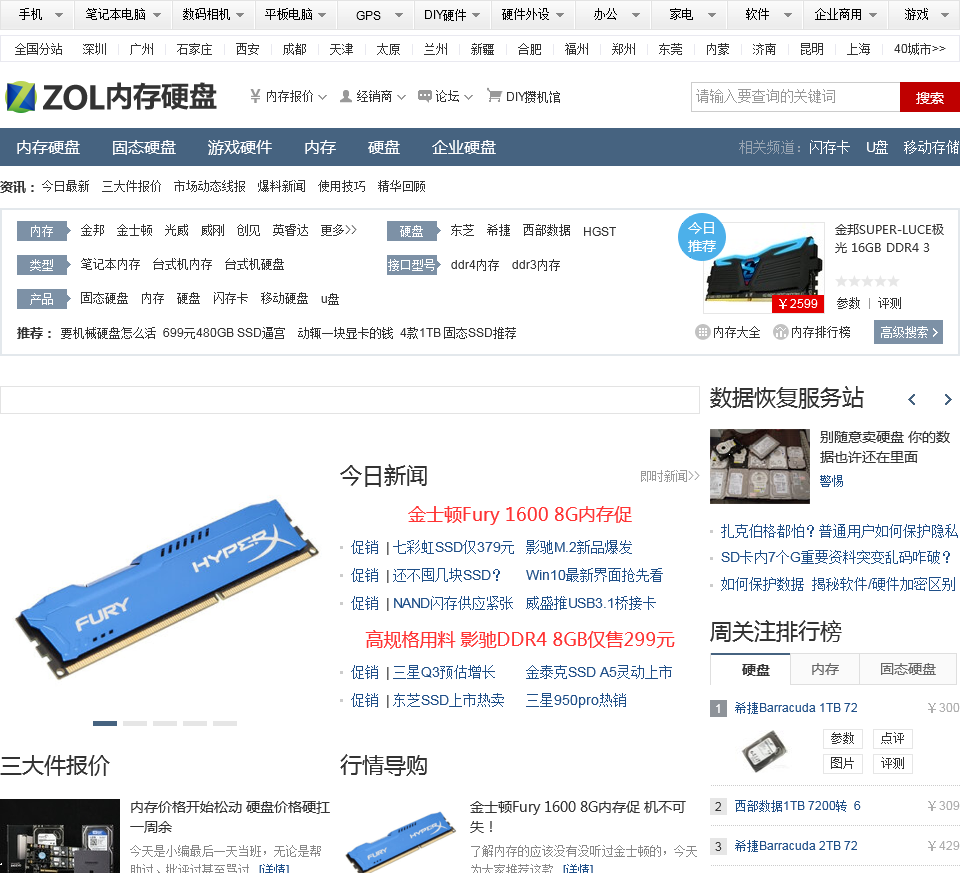Open the 更多>> memory brands link
The width and height of the screenshot is (960, 873).
338,230
